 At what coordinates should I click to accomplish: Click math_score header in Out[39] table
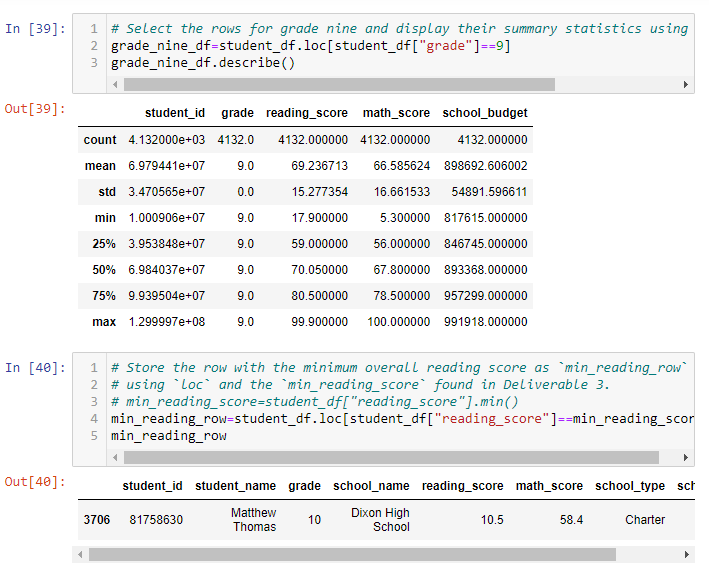click(x=396, y=113)
